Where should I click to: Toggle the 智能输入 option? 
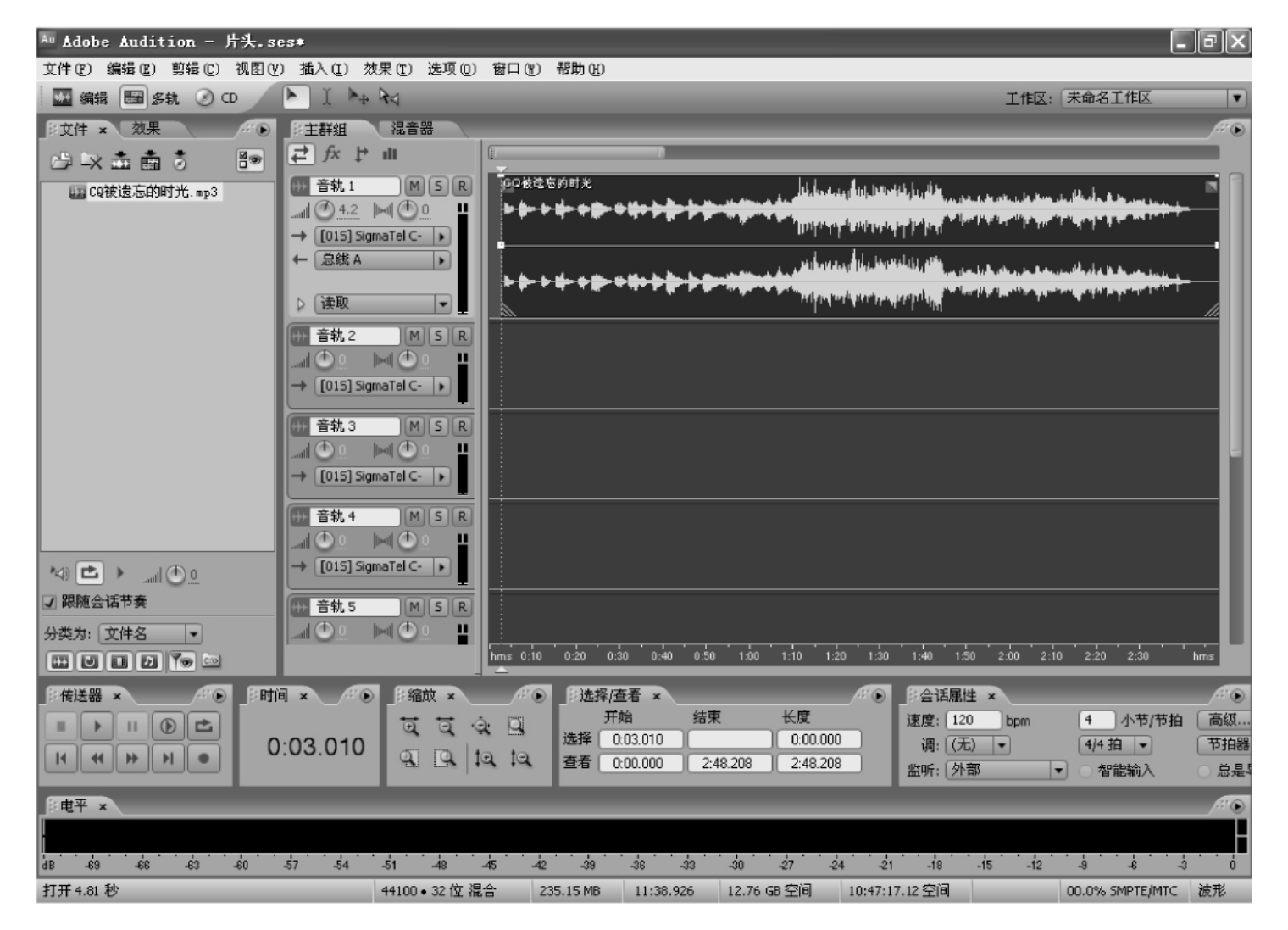1085,771
